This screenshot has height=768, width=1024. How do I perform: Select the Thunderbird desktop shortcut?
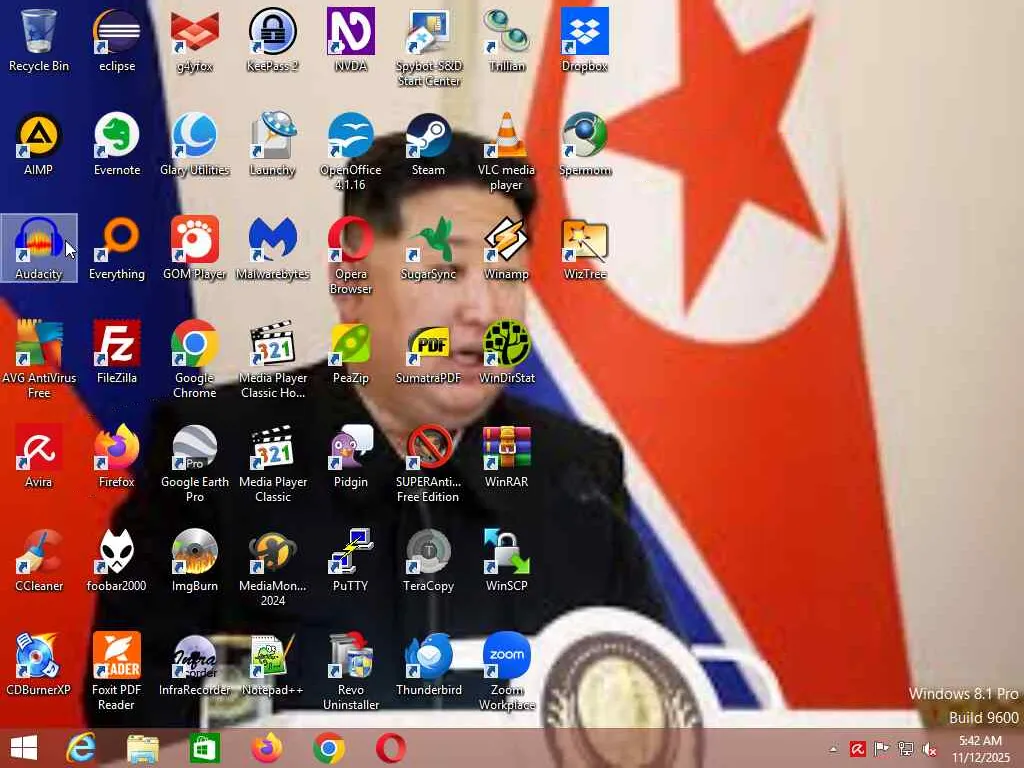click(x=428, y=664)
